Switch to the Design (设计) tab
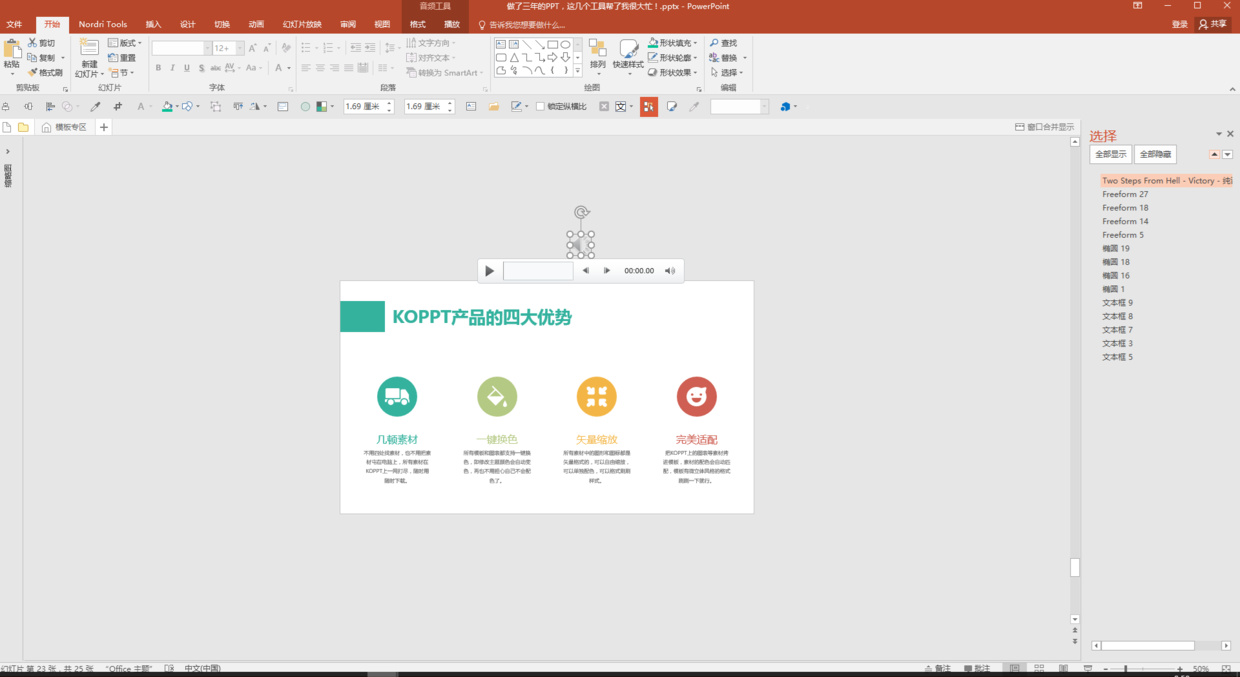Viewport: 1240px width, 677px height. point(188,24)
